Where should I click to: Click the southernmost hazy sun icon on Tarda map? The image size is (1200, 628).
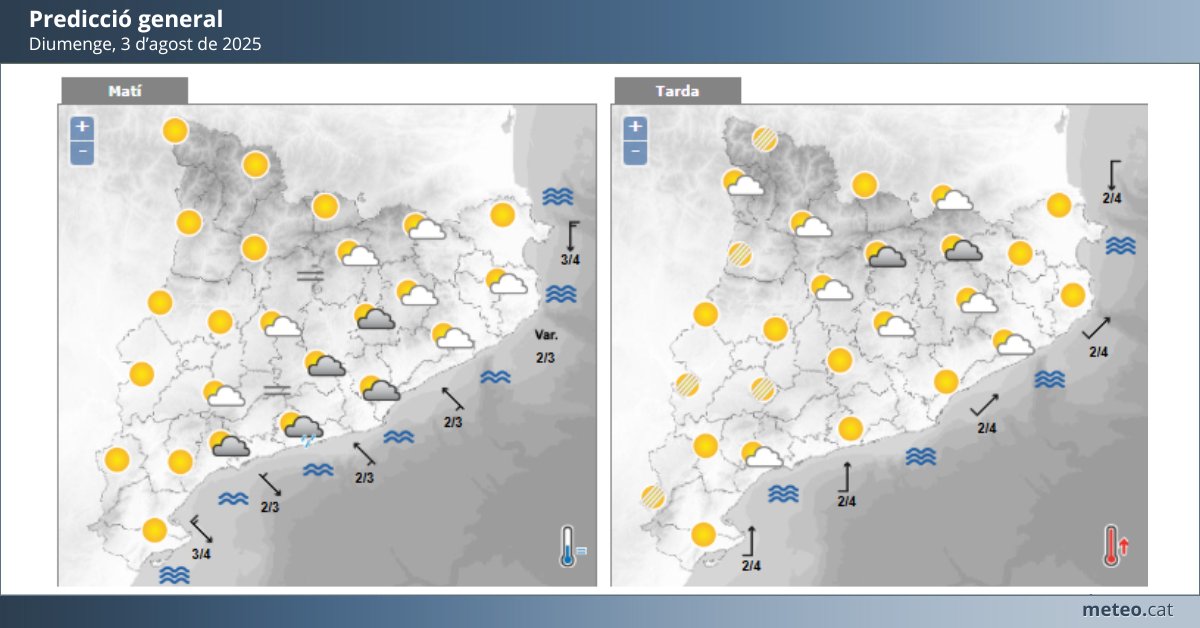pos(654,497)
